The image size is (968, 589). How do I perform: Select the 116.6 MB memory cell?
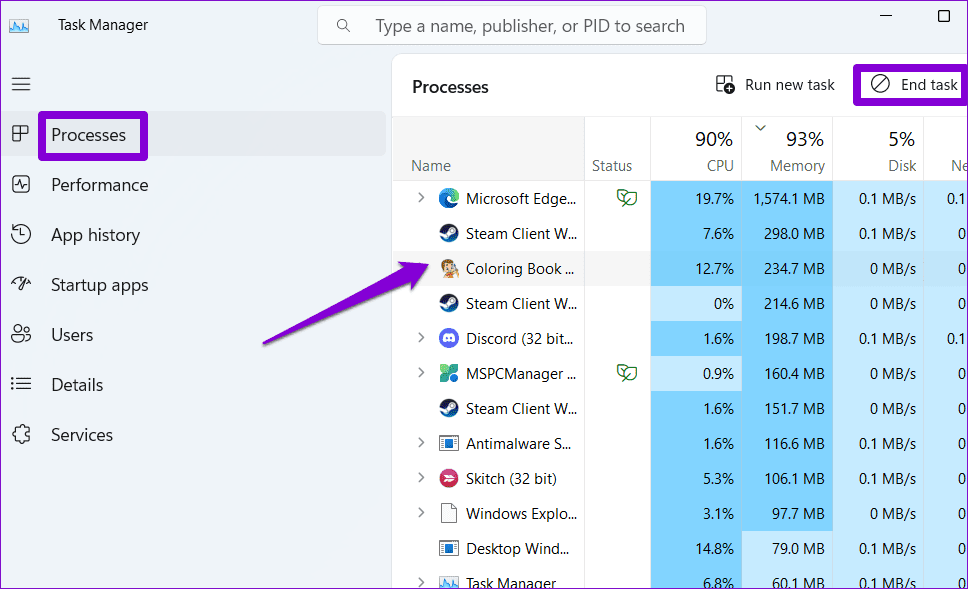787,443
